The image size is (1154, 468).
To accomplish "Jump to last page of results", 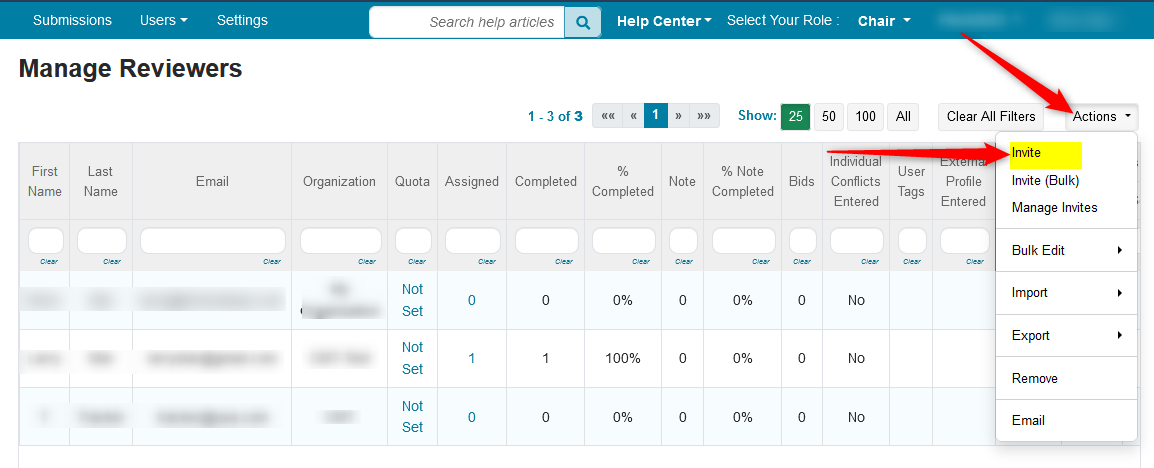I will 704,116.
